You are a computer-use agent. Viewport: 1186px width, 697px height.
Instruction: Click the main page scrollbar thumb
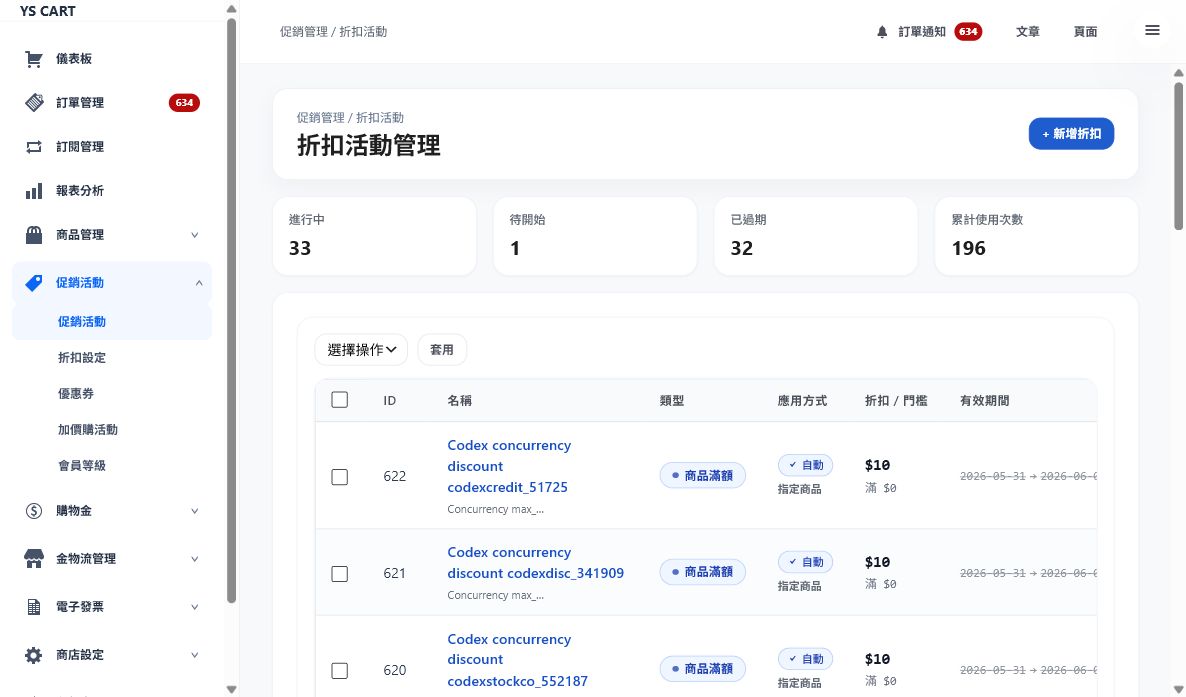(1178, 154)
